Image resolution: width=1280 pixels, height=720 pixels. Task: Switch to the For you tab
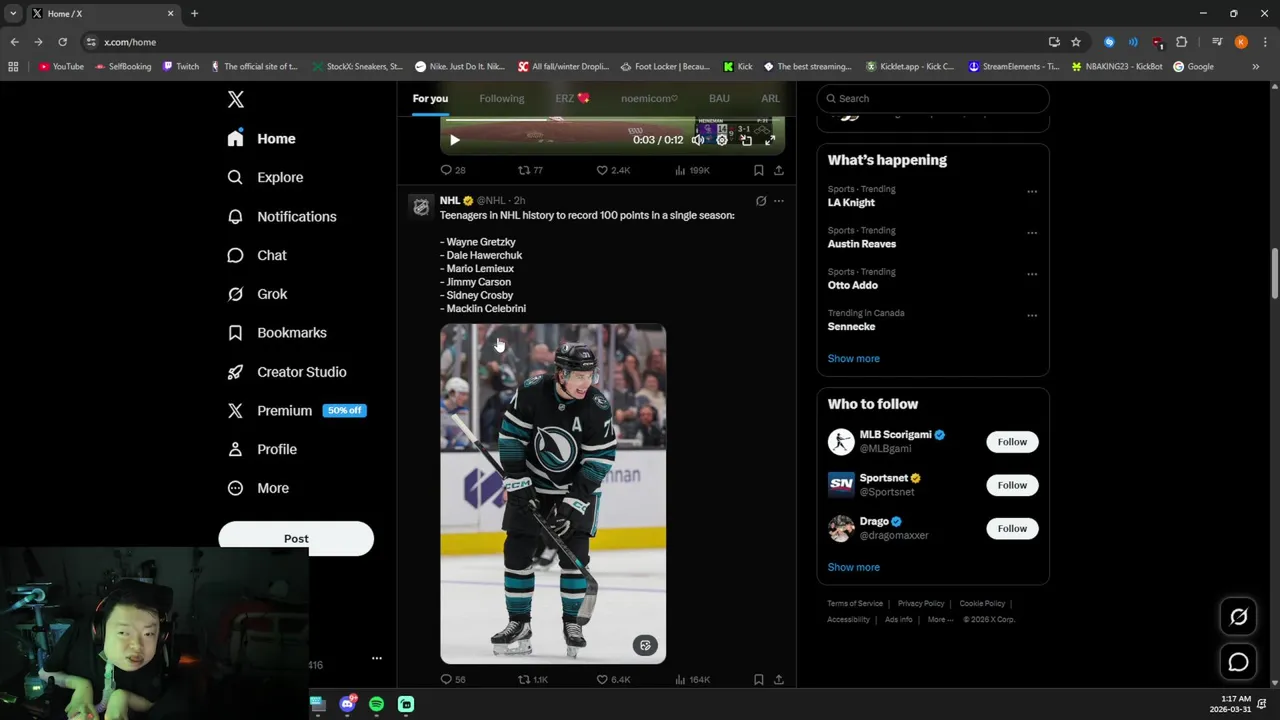pos(430,98)
